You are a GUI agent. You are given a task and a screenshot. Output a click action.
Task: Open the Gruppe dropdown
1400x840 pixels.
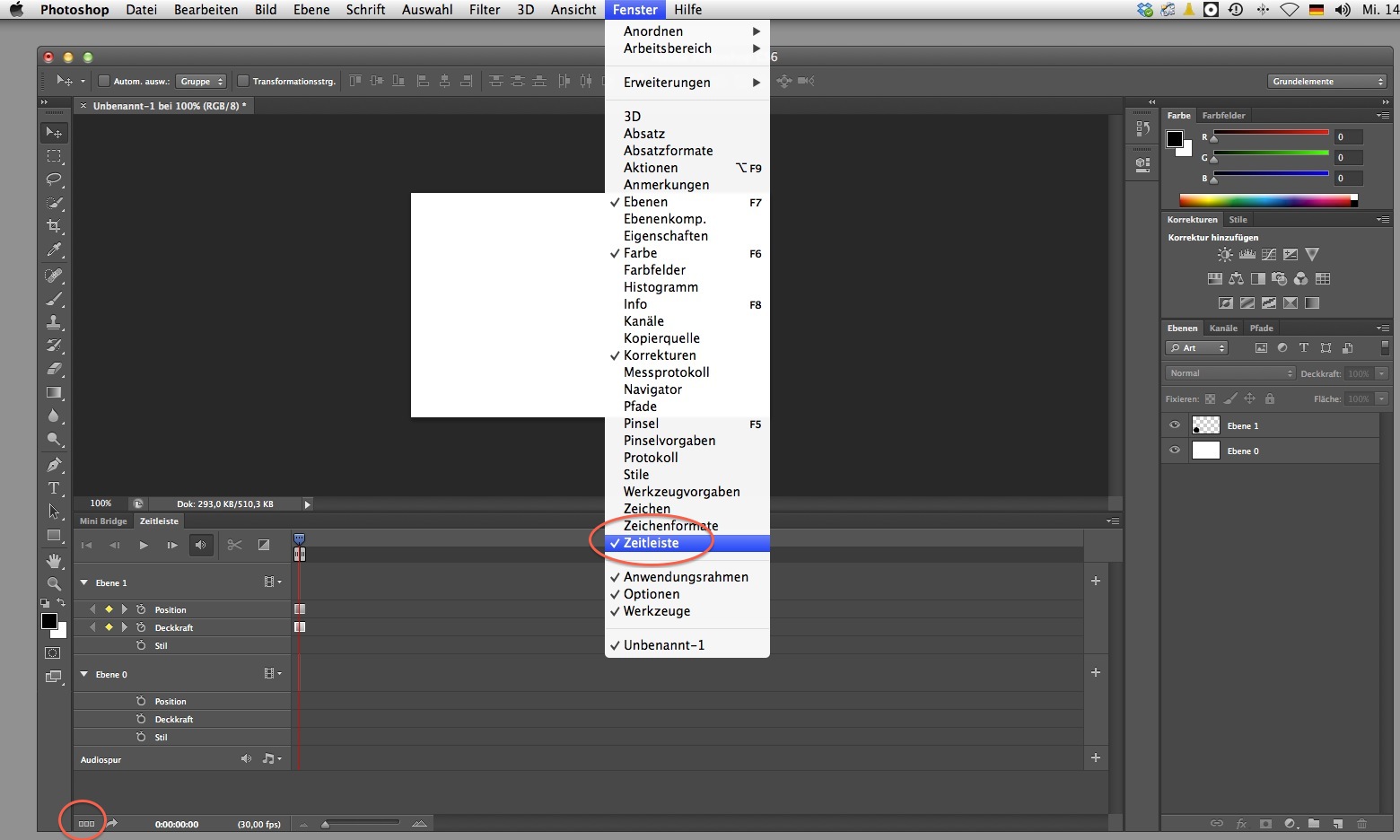tap(200, 81)
